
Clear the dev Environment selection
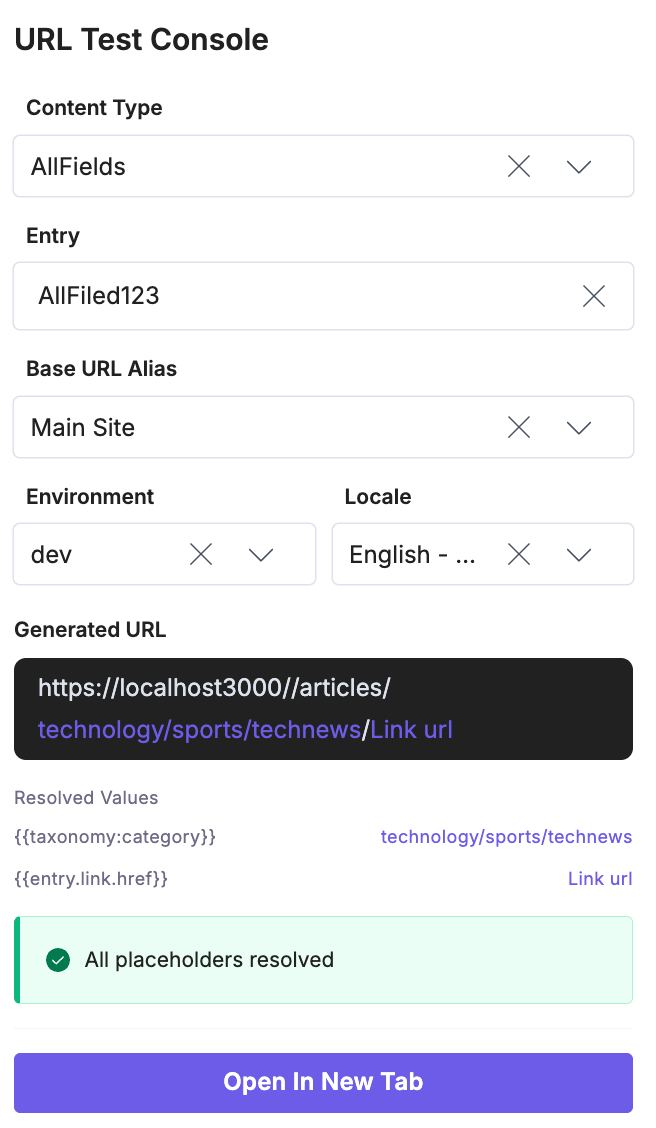(201, 555)
